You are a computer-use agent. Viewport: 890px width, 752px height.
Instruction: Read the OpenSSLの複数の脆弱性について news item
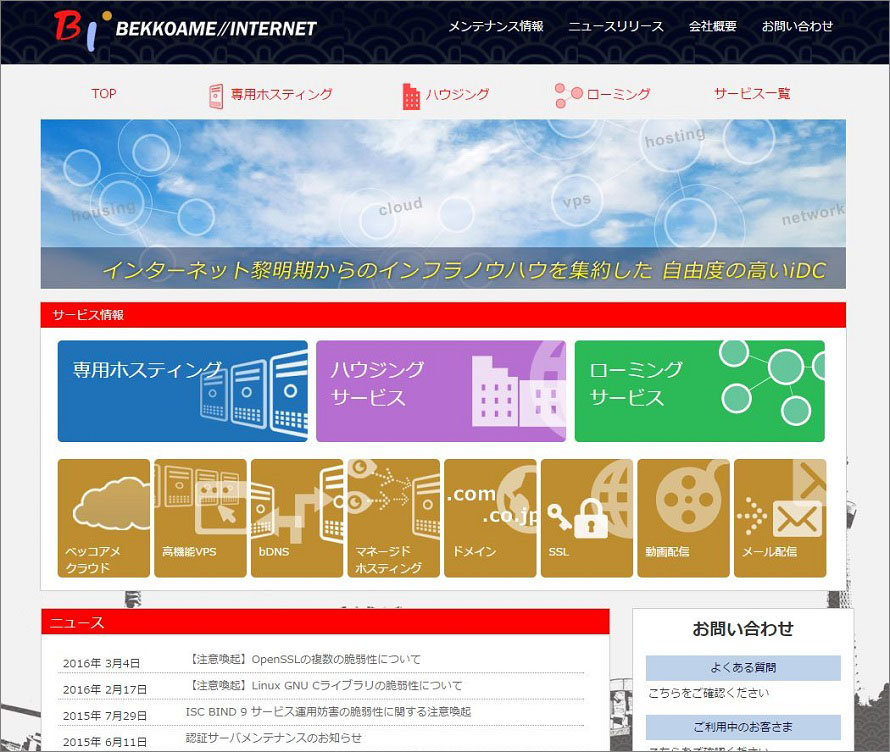(x=304, y=659)
